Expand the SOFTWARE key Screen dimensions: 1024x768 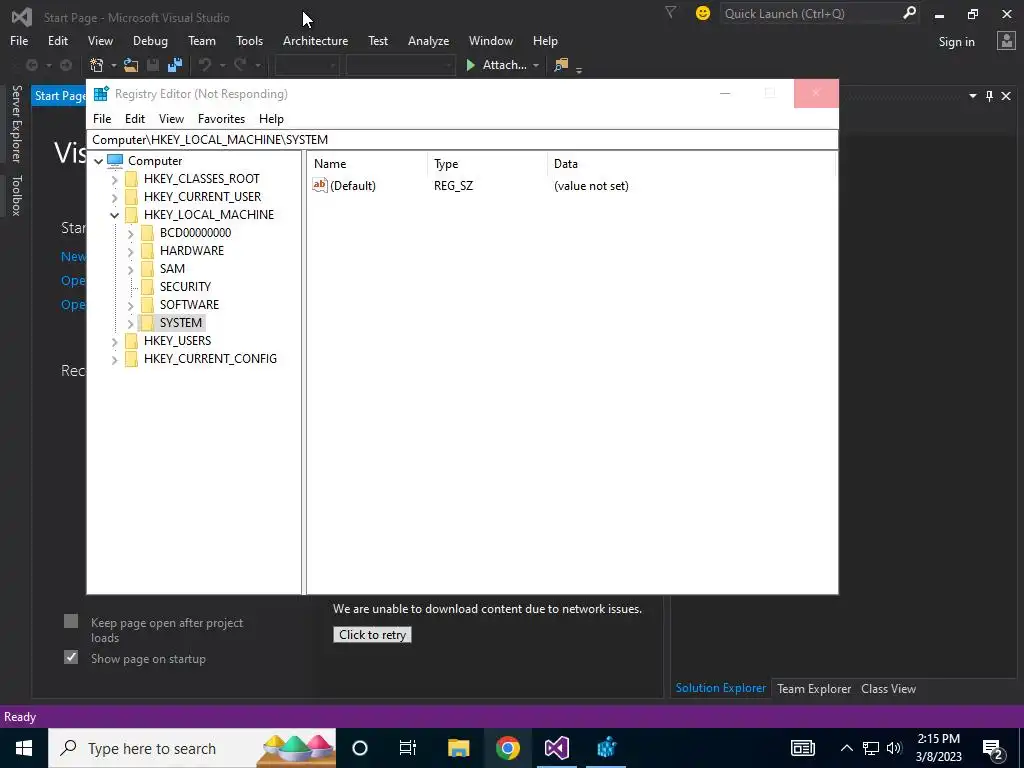coord(131,305)
